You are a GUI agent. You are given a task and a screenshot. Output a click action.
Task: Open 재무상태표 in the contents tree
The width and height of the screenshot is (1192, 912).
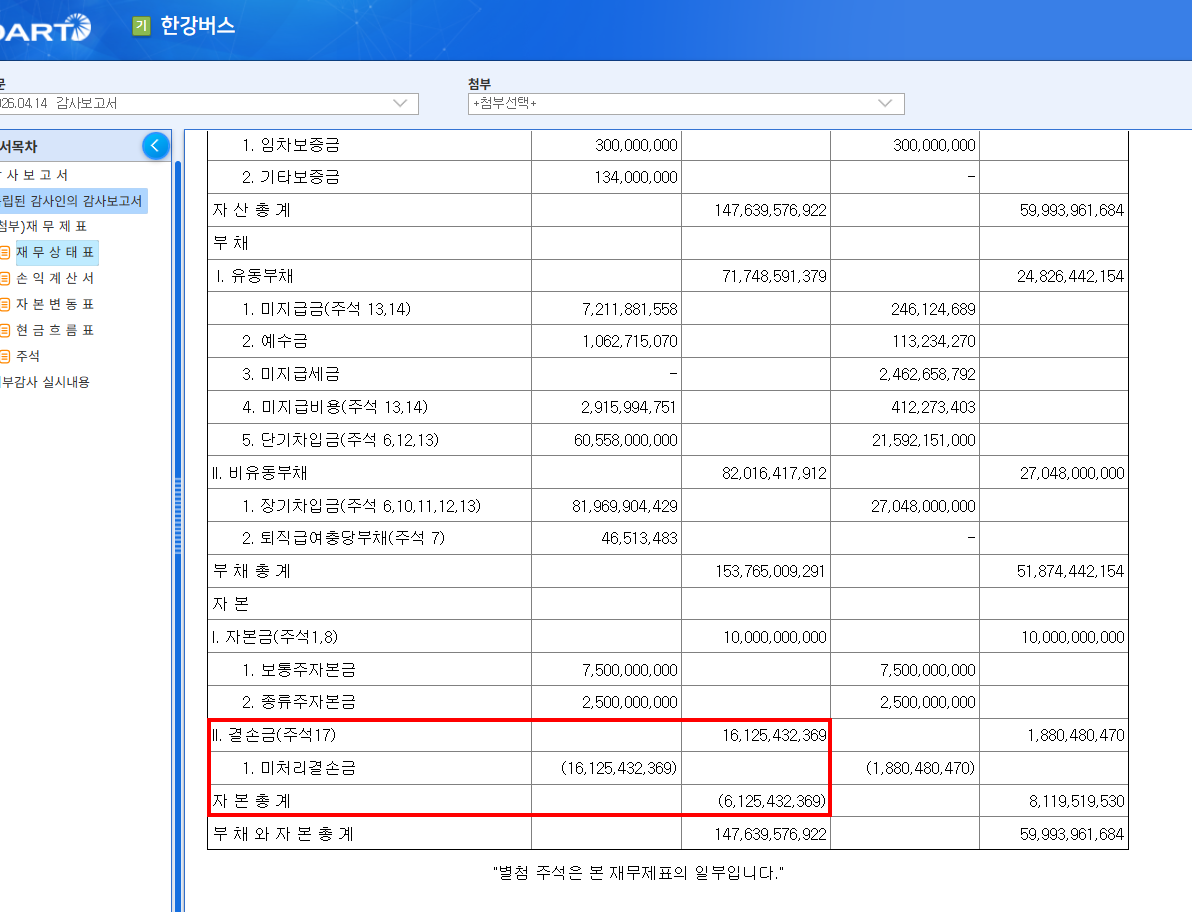click(x=55, y=252)
